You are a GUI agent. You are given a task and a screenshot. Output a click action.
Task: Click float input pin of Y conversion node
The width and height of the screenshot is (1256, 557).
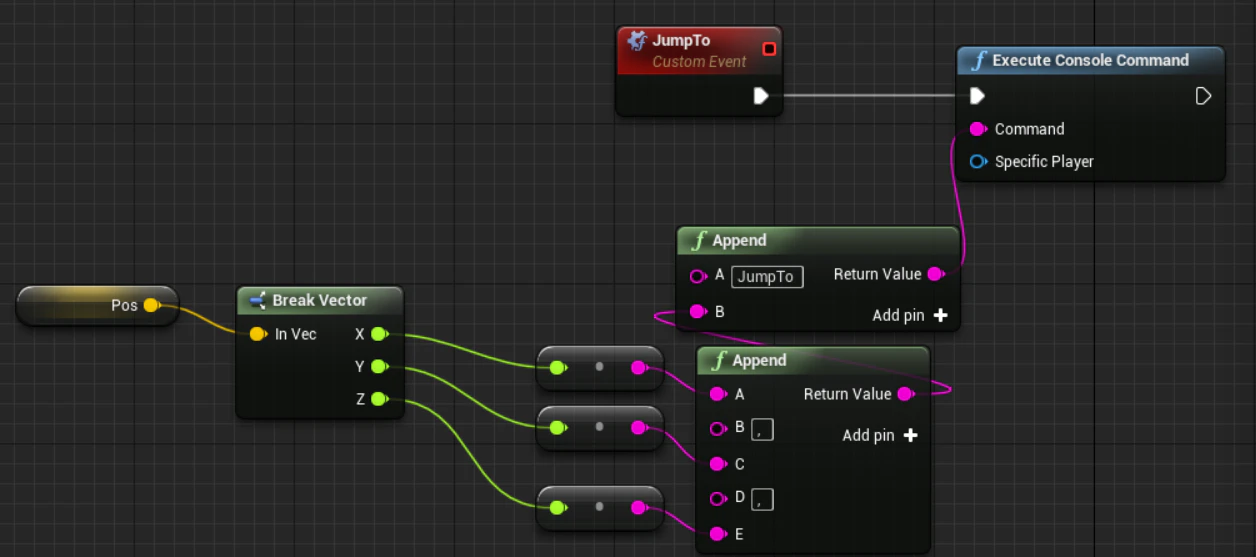coord(558,428)
